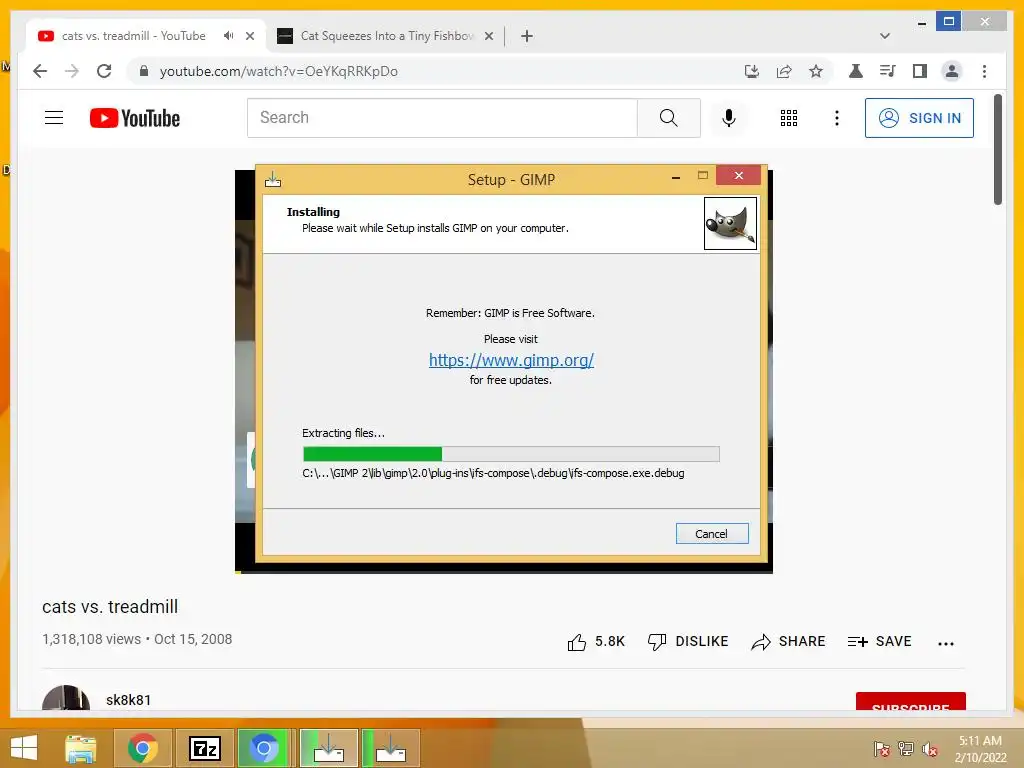Open the clock showing 5:11 AM

[x=980, y=748]
